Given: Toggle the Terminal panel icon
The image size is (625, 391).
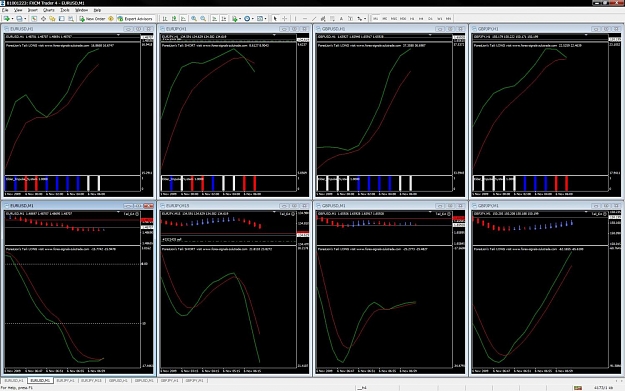Looking at the screenshot, I should click(x=62, y=18).
